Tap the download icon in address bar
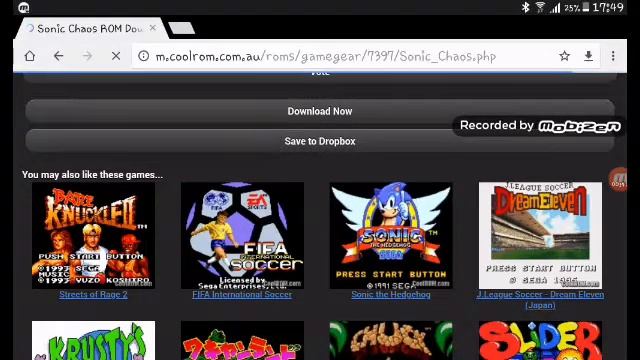Screen dimensions: 640x360 [x=588, y=56]
